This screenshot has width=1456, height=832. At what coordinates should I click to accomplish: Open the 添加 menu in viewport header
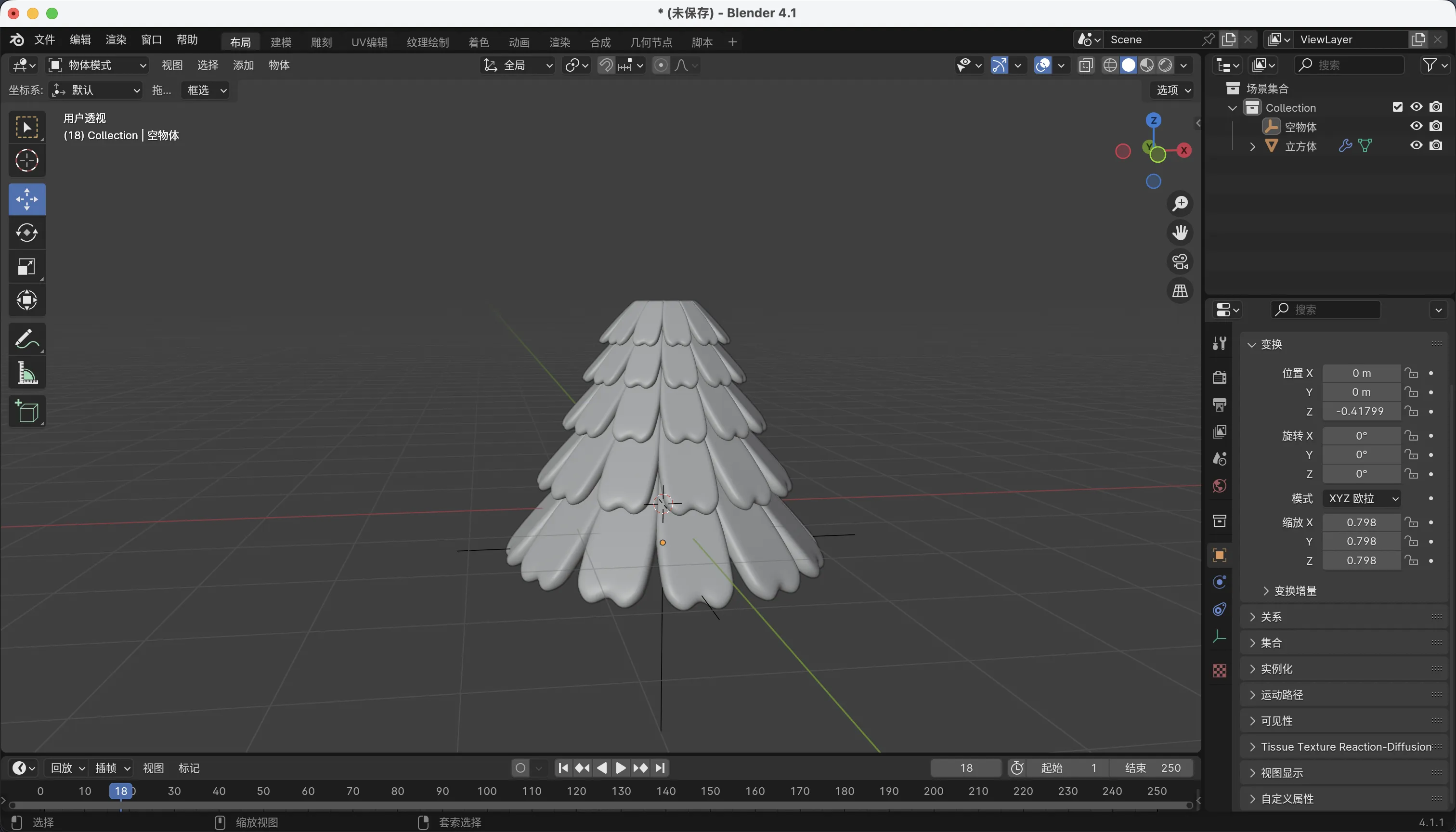243,65
